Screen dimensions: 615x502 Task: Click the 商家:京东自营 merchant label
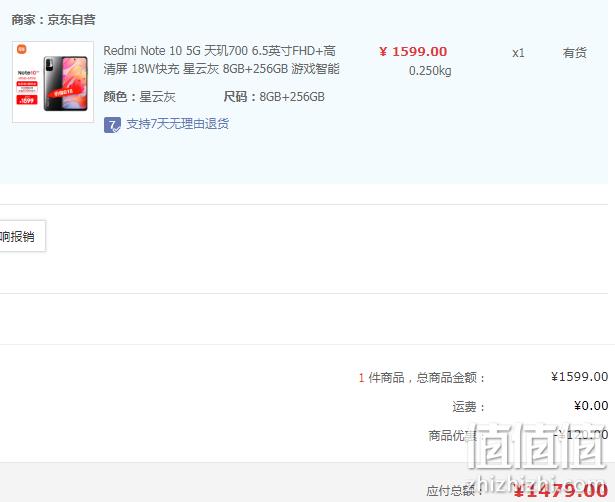point(53,20)
